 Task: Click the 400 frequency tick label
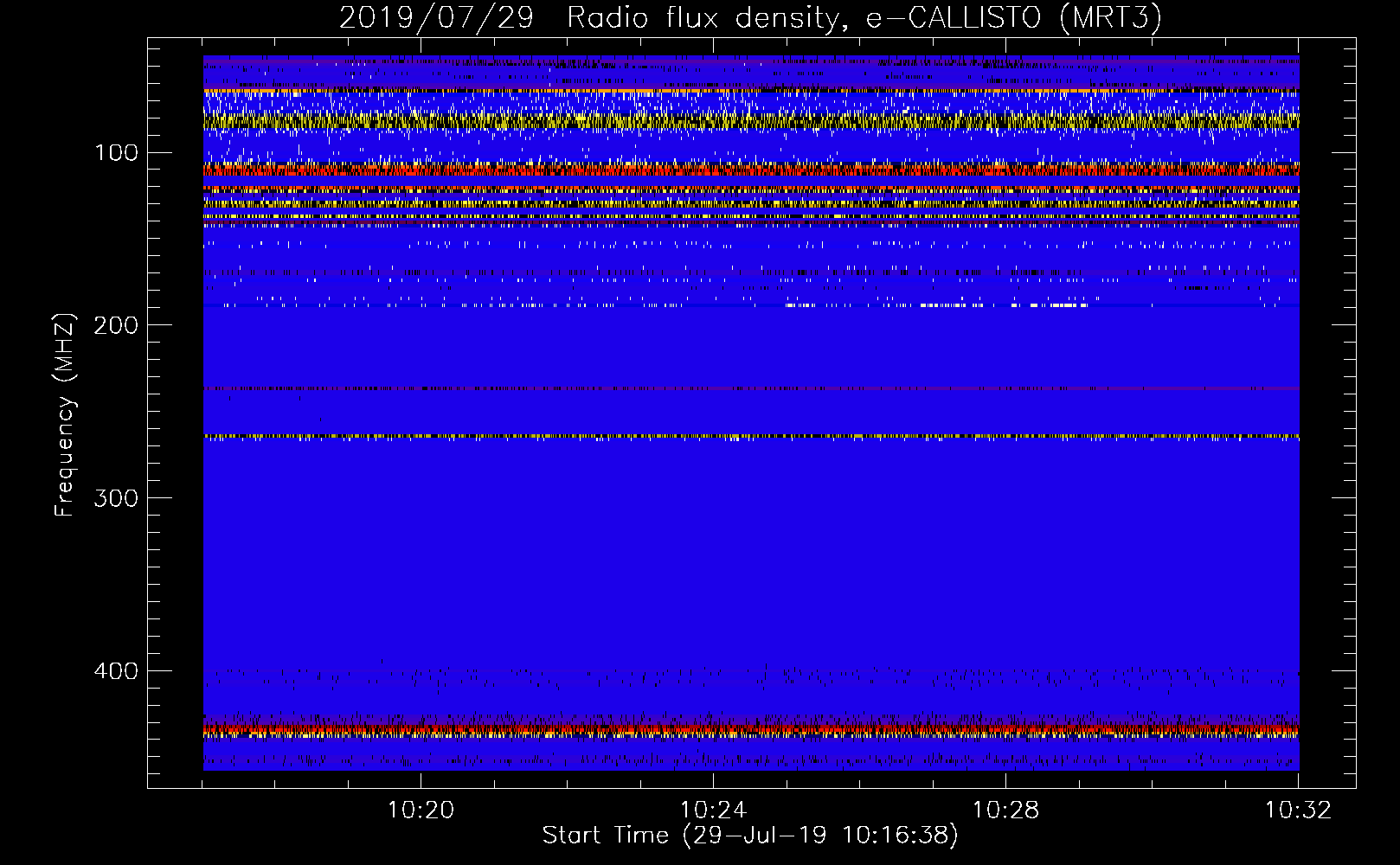click(116, 671)
